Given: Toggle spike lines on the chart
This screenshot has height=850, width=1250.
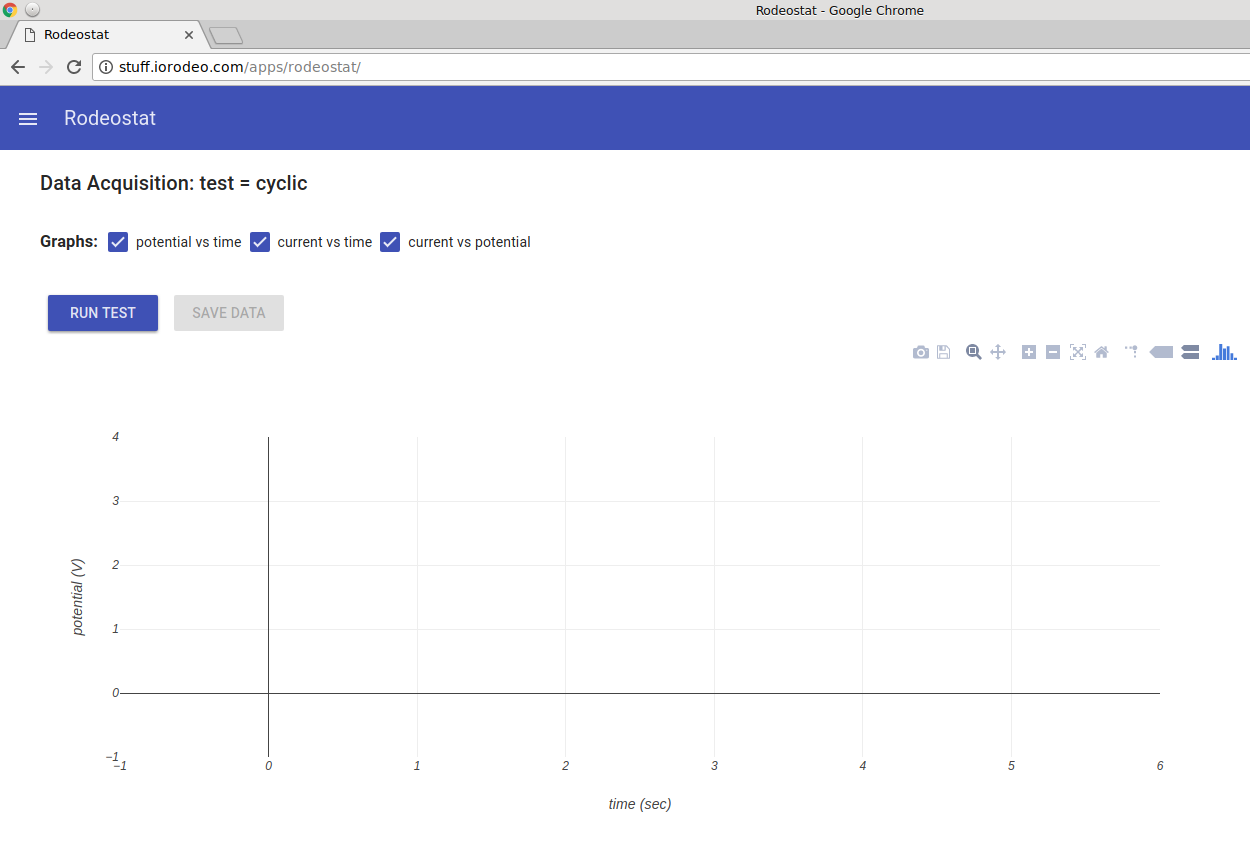Looking at the screenshot, I should 1131,352.
